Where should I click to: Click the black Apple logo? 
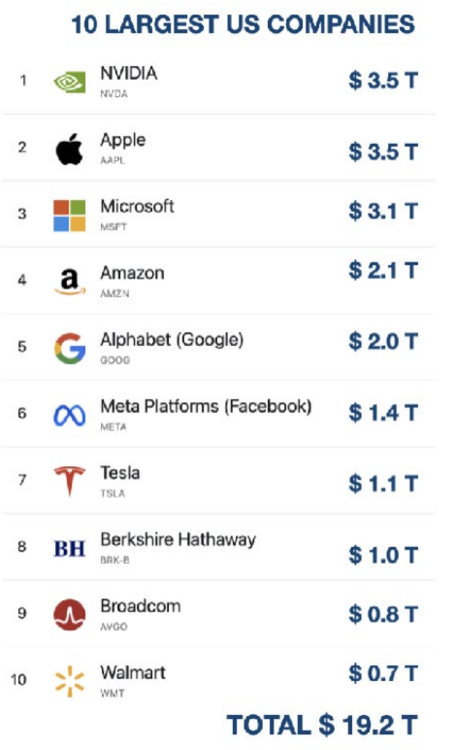[69, 149]
